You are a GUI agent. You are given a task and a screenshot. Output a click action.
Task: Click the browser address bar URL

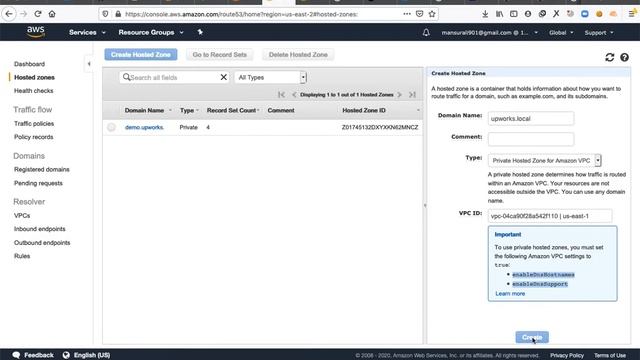pos(242,14)
